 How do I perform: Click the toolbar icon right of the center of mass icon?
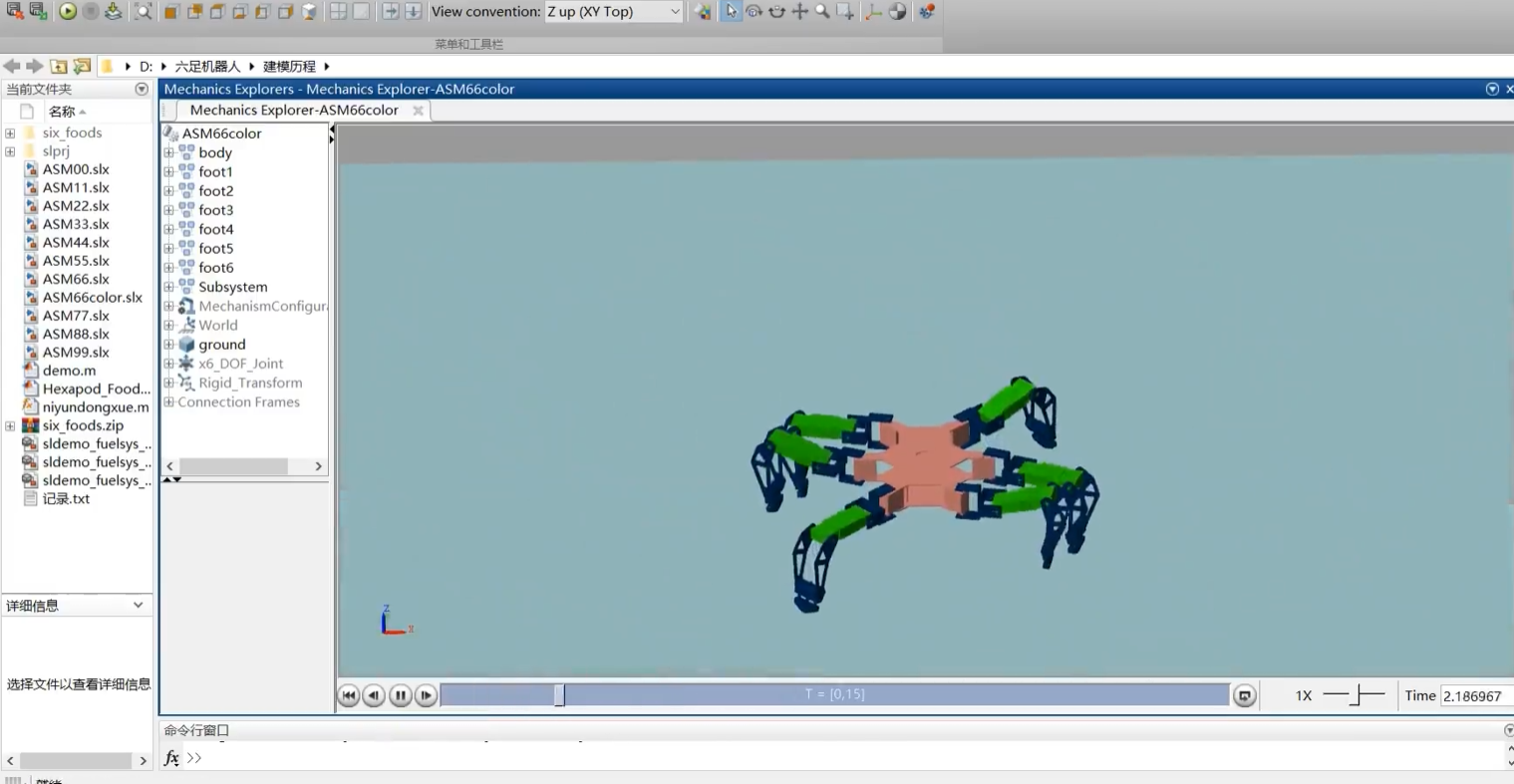point(927,12)
